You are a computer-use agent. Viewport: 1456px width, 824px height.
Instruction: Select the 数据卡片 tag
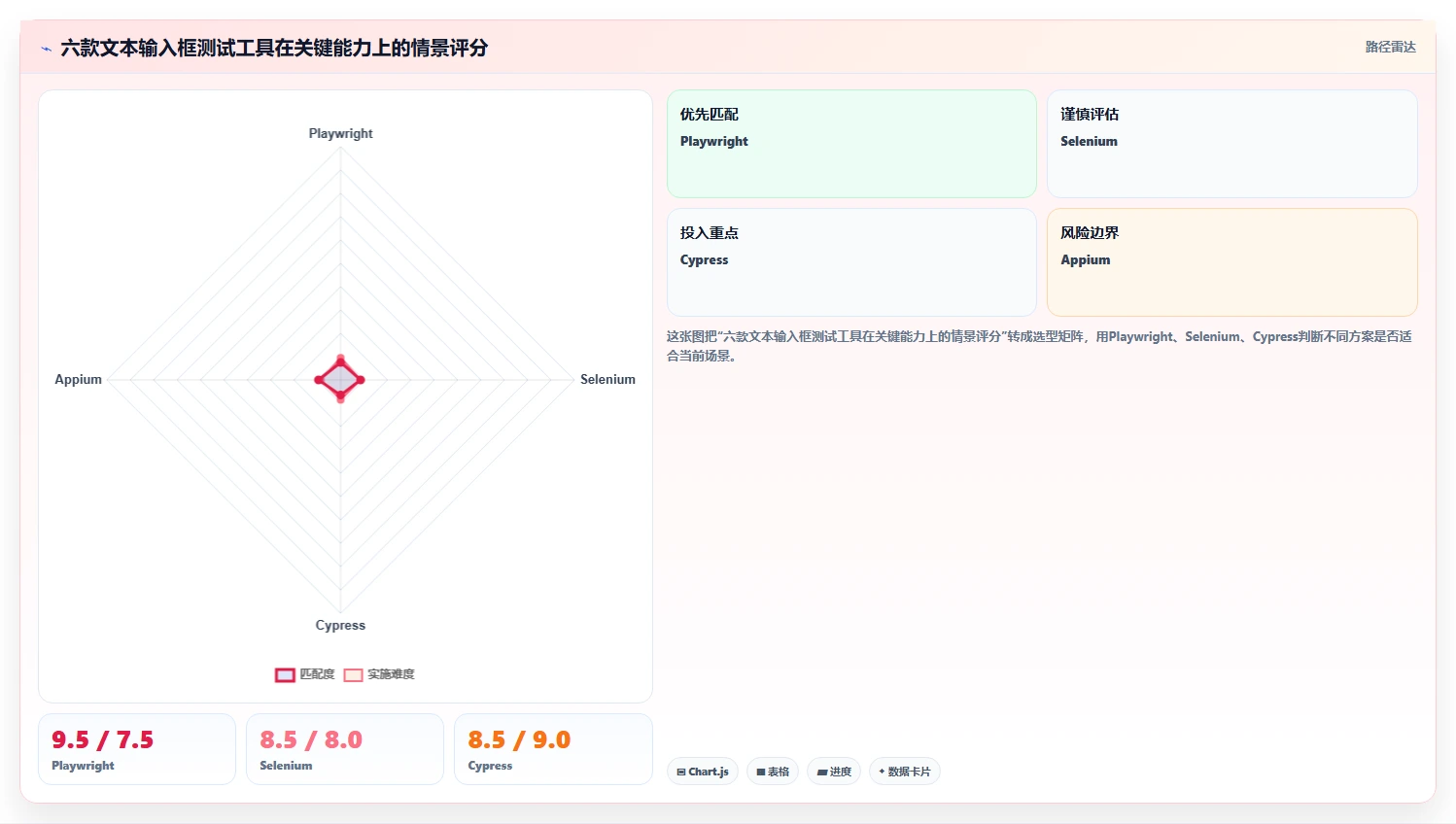905,772
